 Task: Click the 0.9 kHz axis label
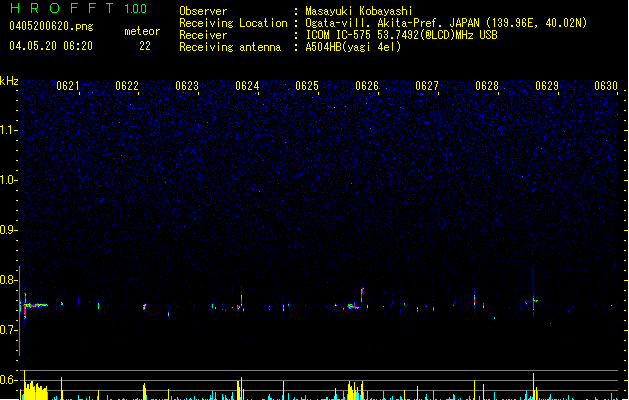point(8,230)
